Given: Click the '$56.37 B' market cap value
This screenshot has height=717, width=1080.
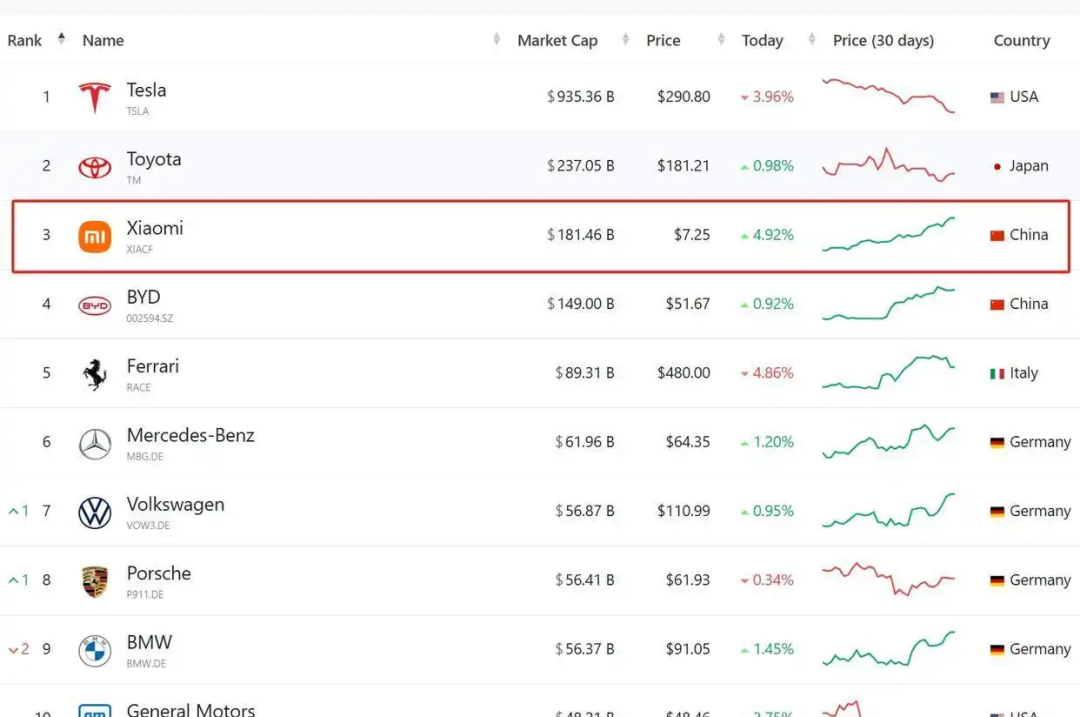Looking at the screenshot, I should [585, 650].
